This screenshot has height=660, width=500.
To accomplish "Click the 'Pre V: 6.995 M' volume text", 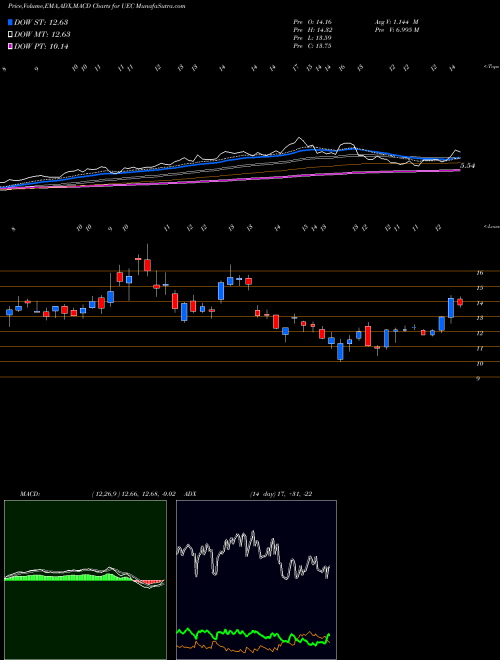I will [396, 30].
